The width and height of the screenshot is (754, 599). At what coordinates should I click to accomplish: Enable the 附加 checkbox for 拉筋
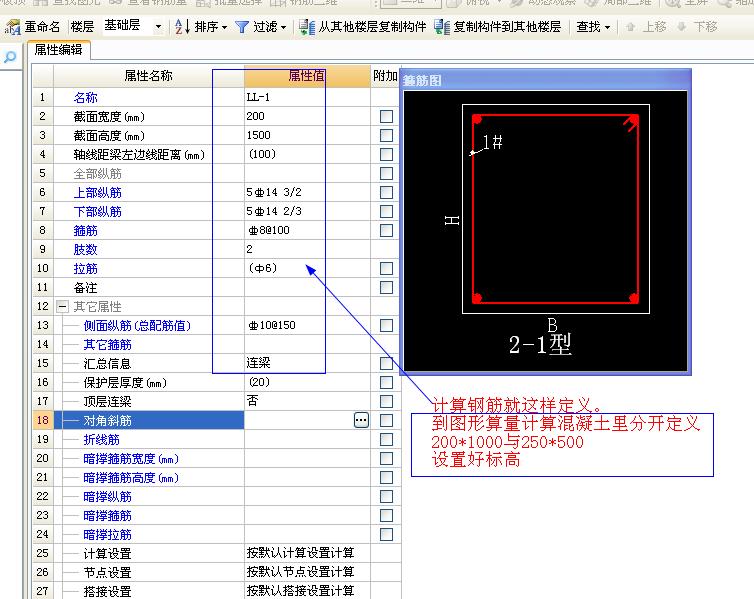(386, 268)
